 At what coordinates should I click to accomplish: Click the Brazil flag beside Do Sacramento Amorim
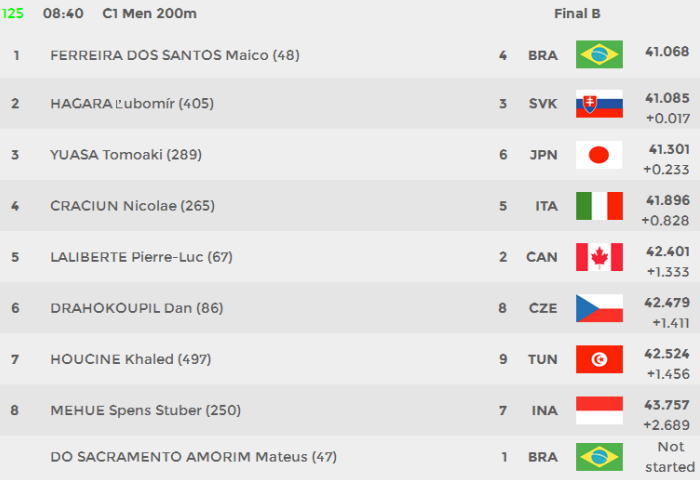click(599, 457)
